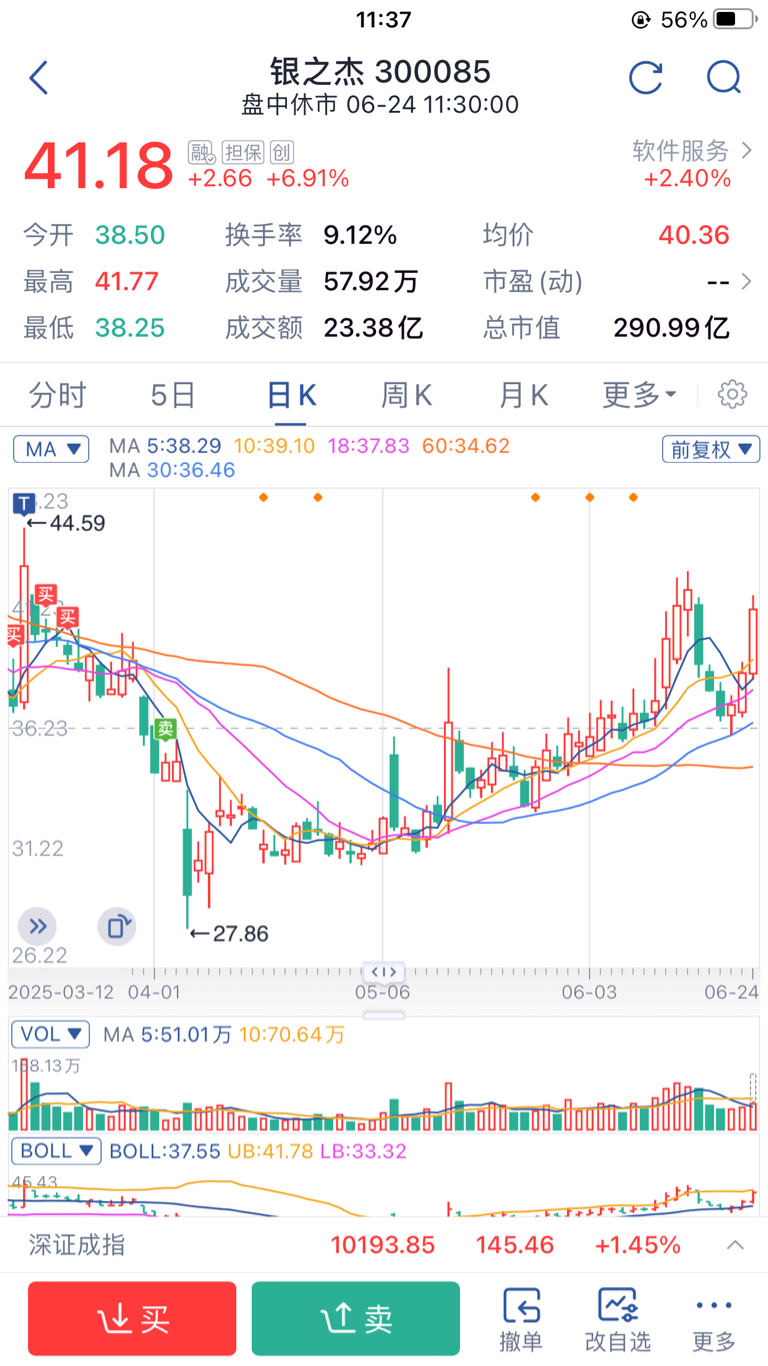Viewport: 768px width, 1366px height.
Task: Open 更多 three-dot menu at bottom
Action: coord(714,1319)
